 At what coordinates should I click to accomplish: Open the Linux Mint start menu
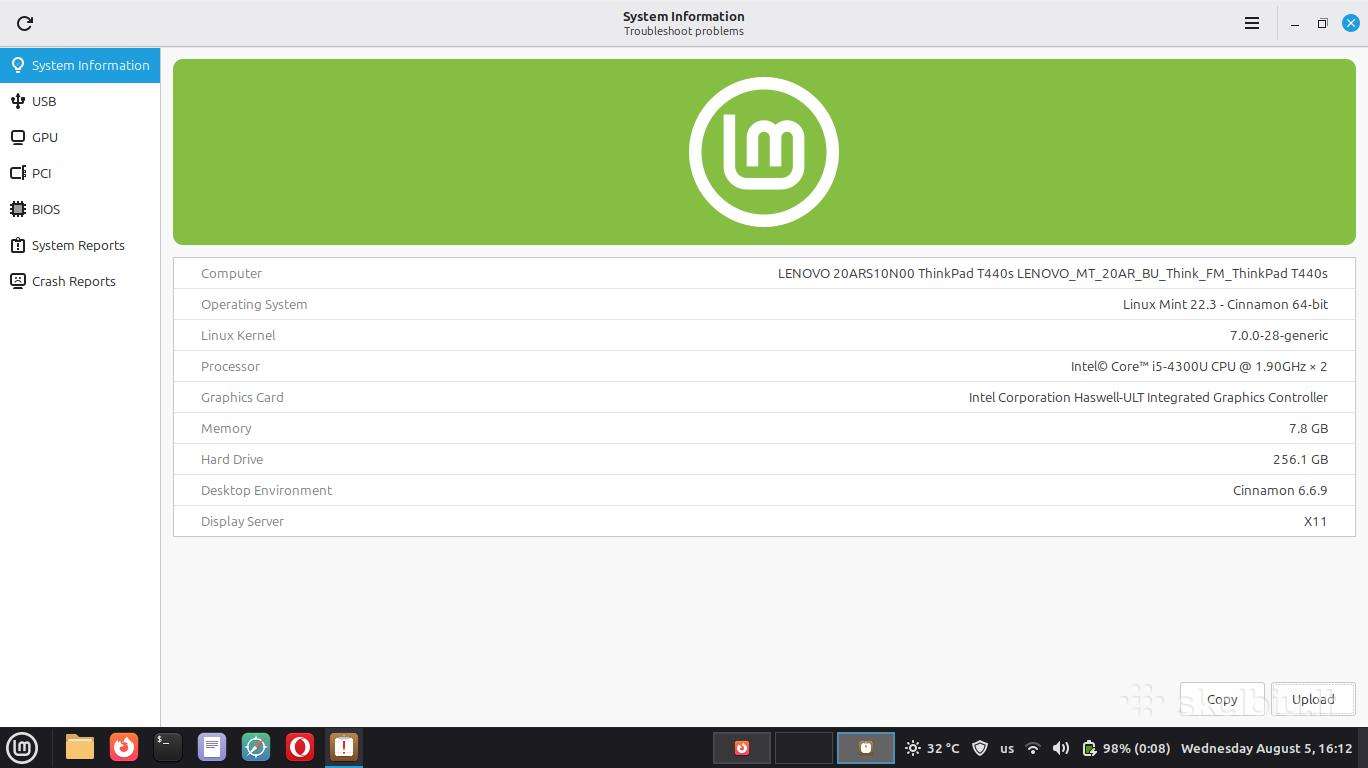[x=22, y=747]
